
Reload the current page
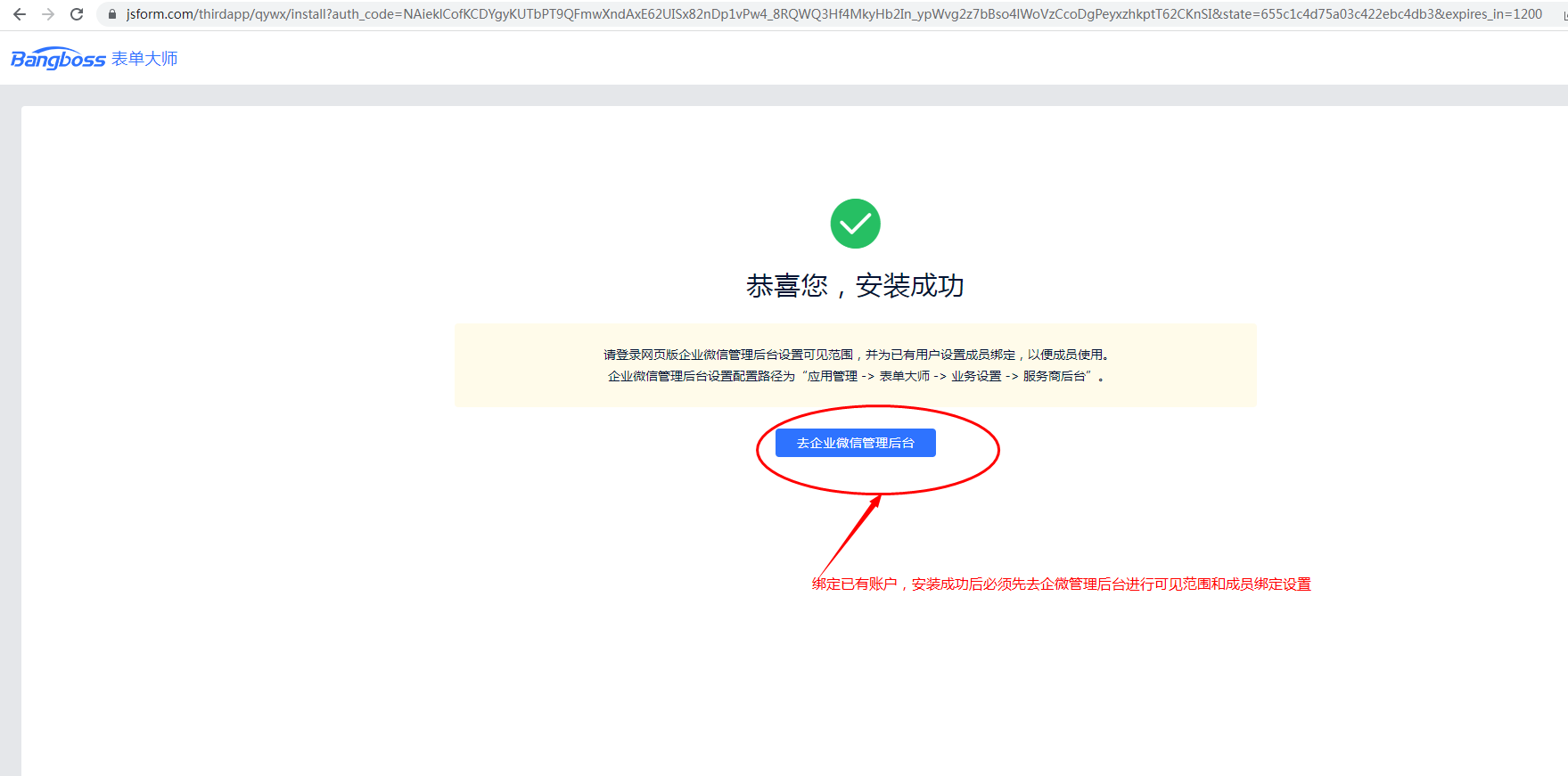tap(77, 14)
